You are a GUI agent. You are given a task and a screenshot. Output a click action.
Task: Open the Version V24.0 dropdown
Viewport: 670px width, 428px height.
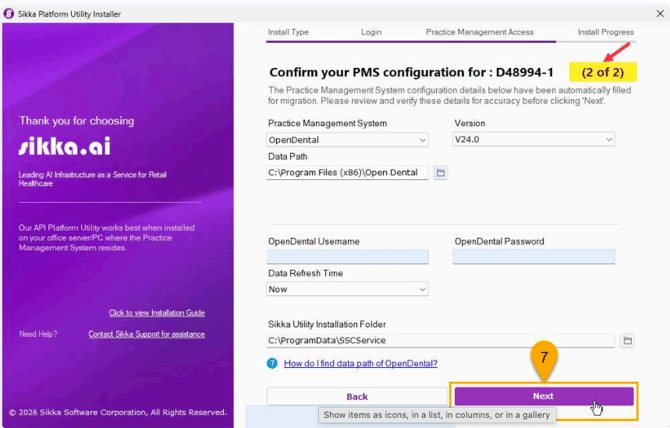[534, 140]
